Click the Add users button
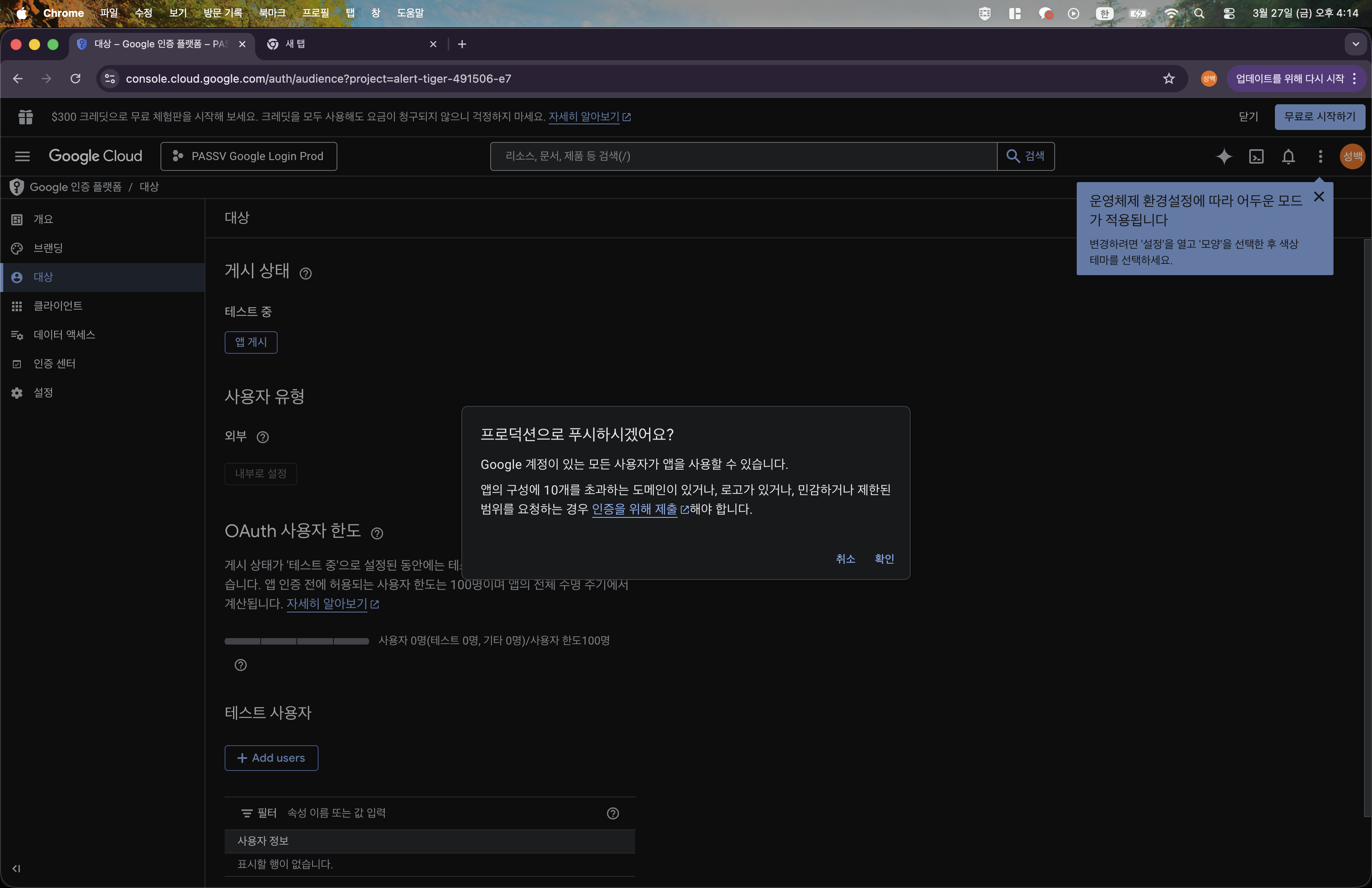Screen dimensions: 1372x888 pyautogui.click(x=271, y=758)
